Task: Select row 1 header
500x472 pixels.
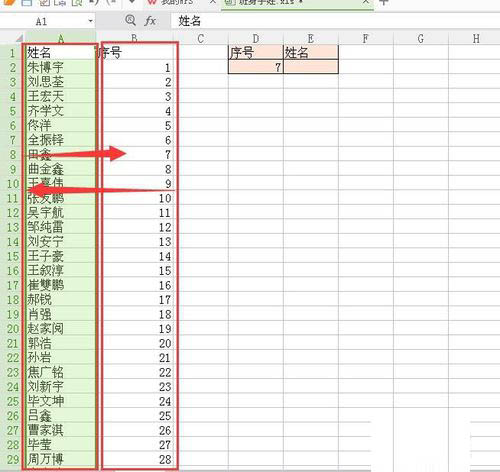Action: (x=12, y=53)
